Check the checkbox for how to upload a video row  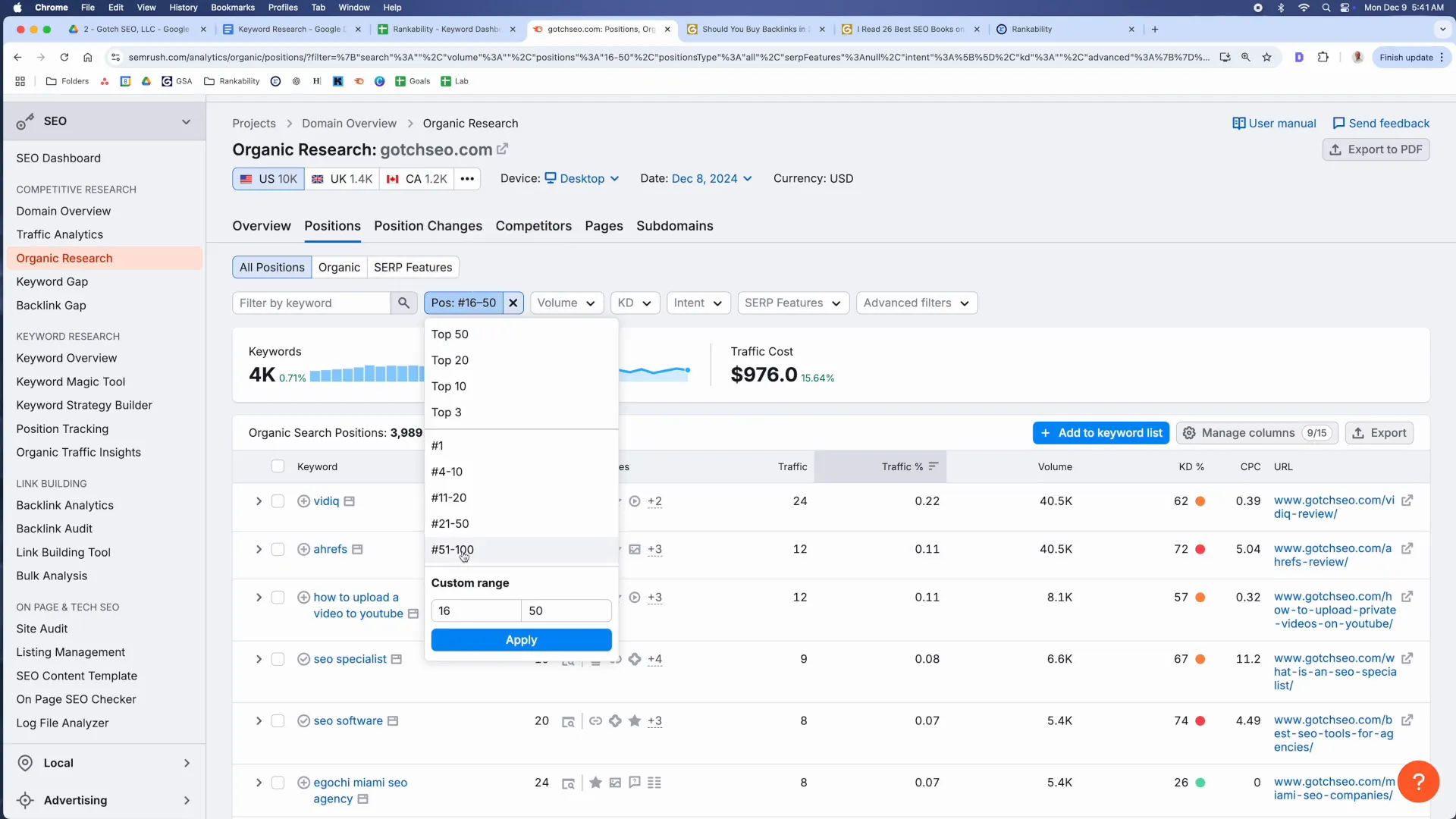point(278,598)
